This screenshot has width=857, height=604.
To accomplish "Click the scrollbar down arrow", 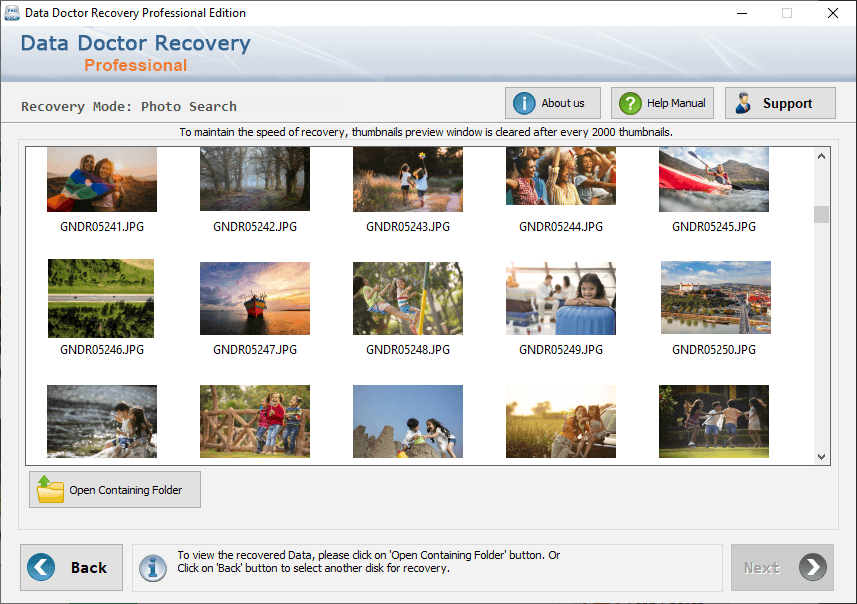I will point(821,456).
